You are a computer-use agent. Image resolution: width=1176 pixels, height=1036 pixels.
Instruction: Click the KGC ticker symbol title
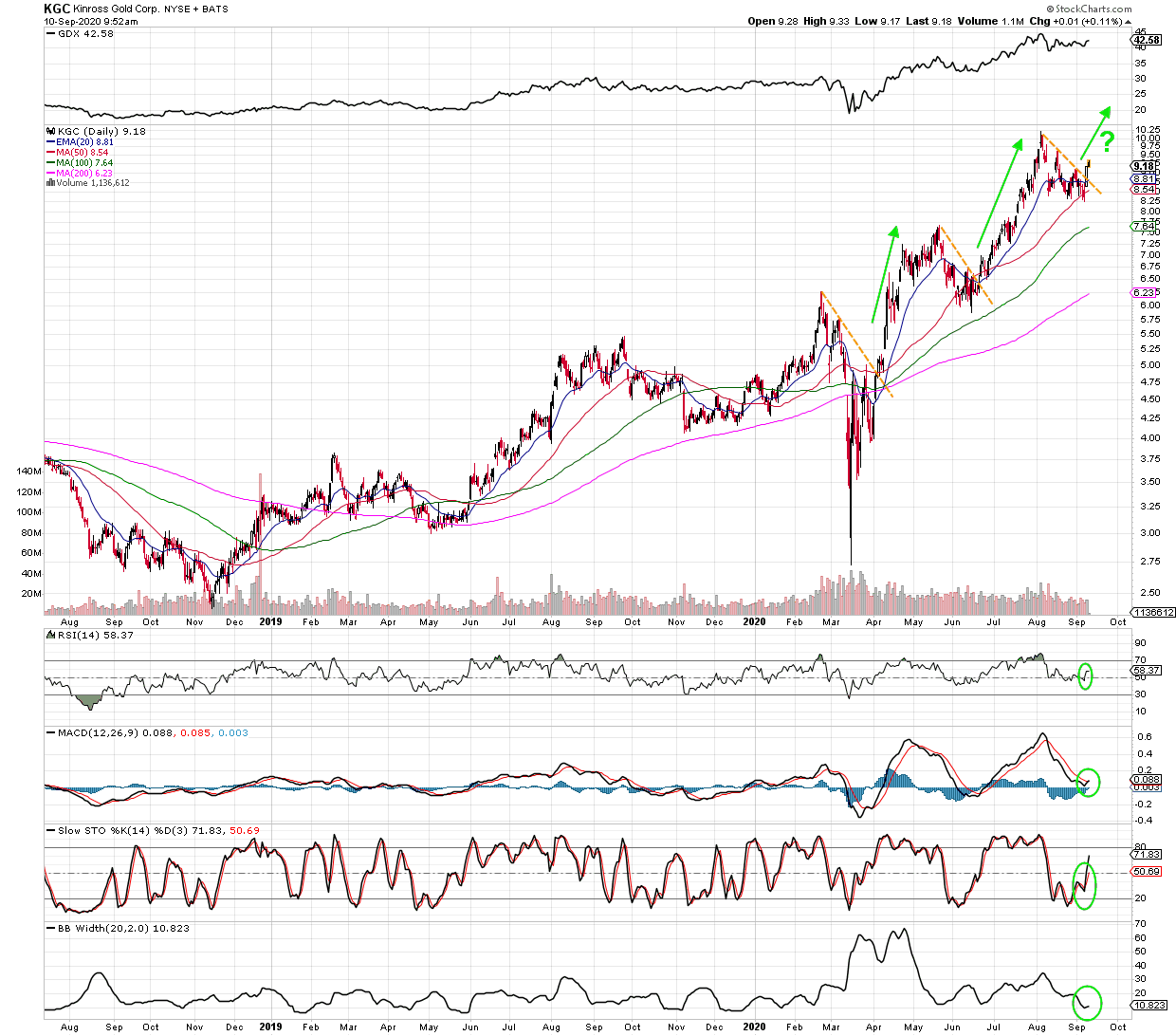[56, 9]
